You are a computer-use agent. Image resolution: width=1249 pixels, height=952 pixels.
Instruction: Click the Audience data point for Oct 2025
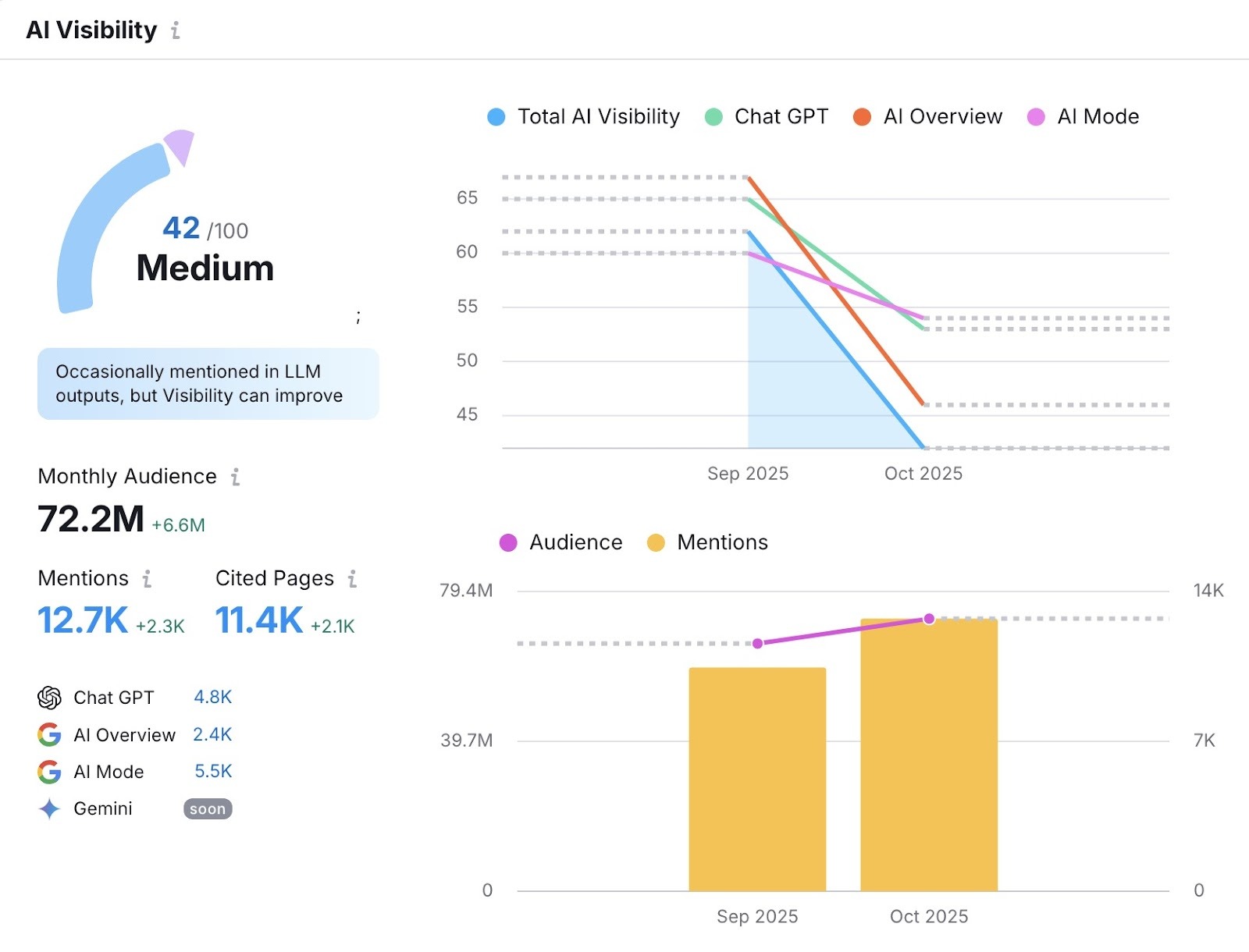coord(928,617)
